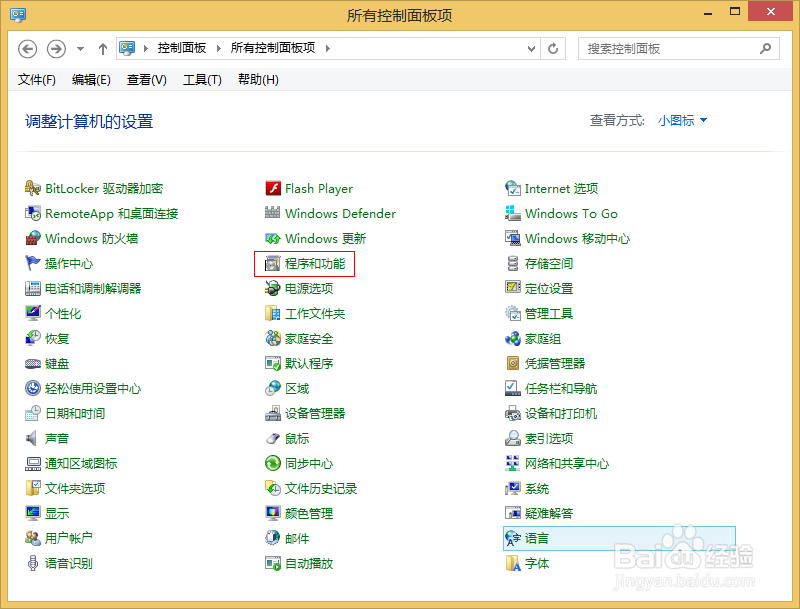
Task: Open the 默认程序 link
Action: (309, 363)
